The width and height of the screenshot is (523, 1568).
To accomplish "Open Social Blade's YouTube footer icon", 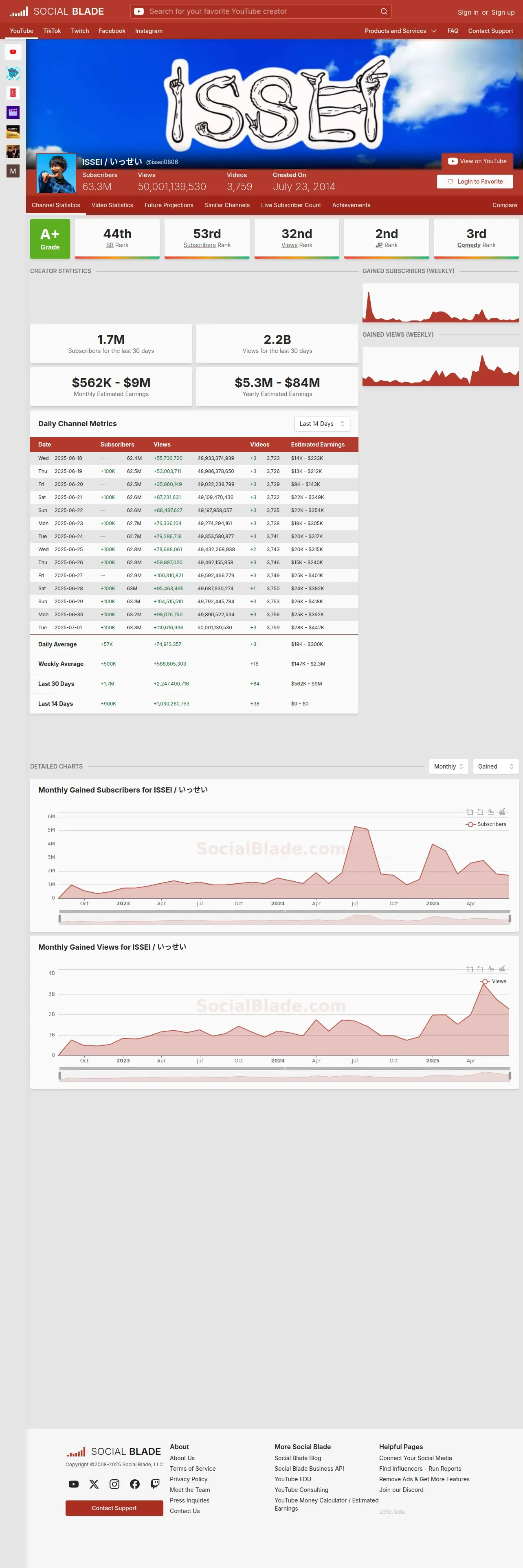I will [x=74, y=1484].
